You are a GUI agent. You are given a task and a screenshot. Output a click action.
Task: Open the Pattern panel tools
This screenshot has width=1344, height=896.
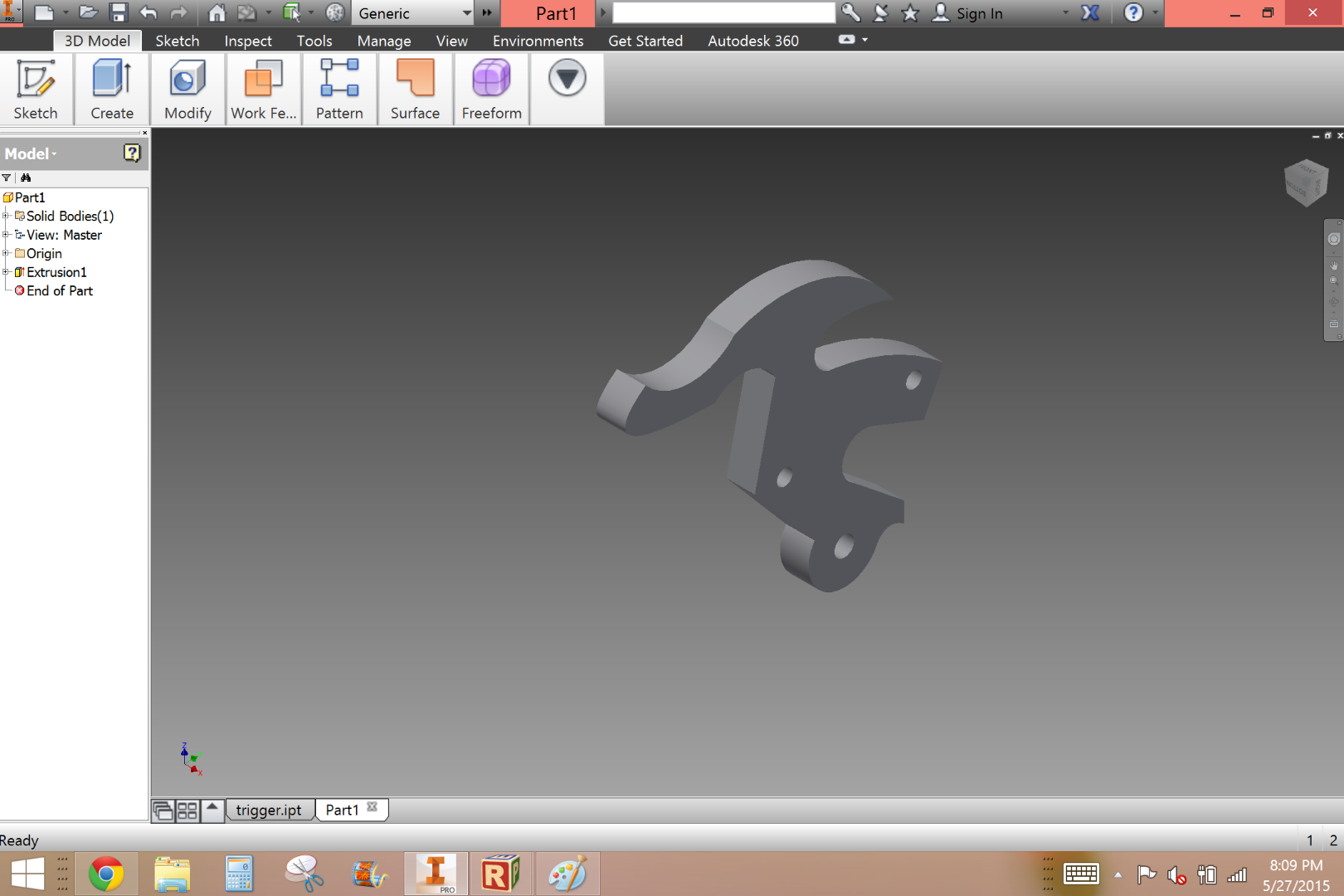[339, 90]
